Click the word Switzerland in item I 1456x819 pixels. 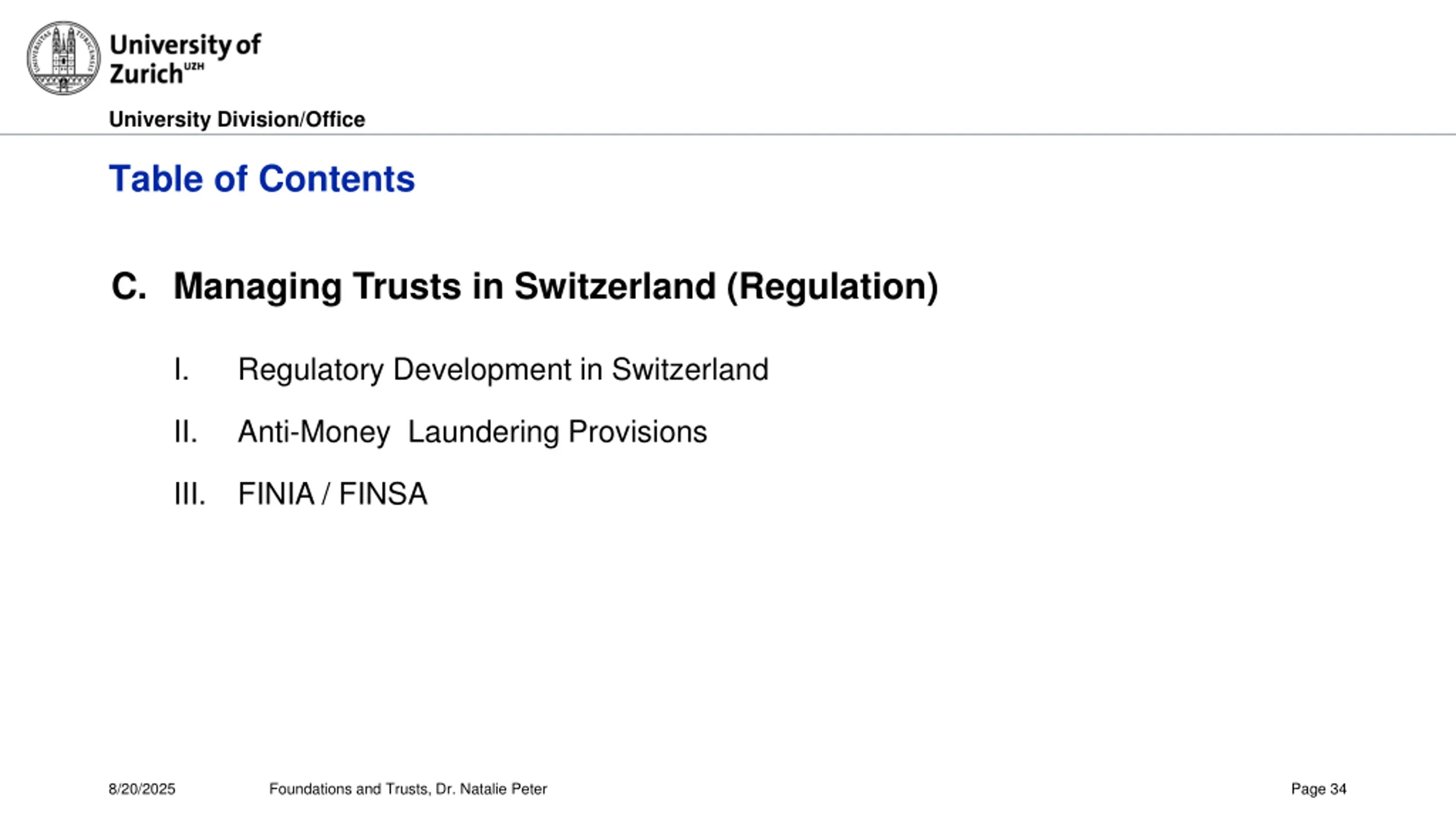coord(690,370)
